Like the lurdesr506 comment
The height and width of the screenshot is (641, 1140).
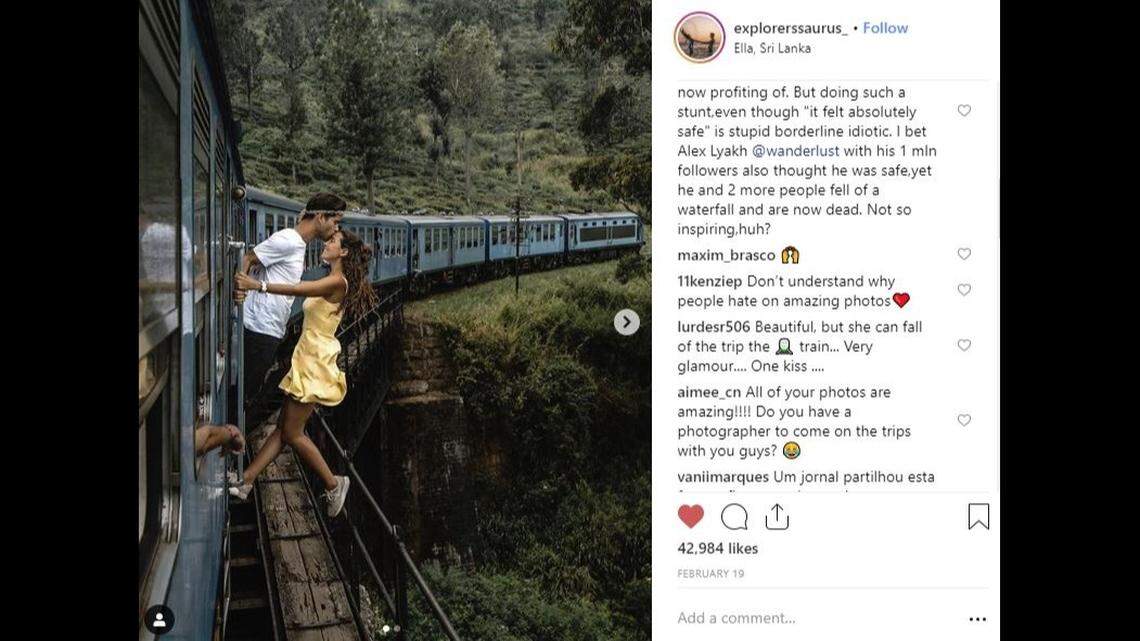[964, 345]
